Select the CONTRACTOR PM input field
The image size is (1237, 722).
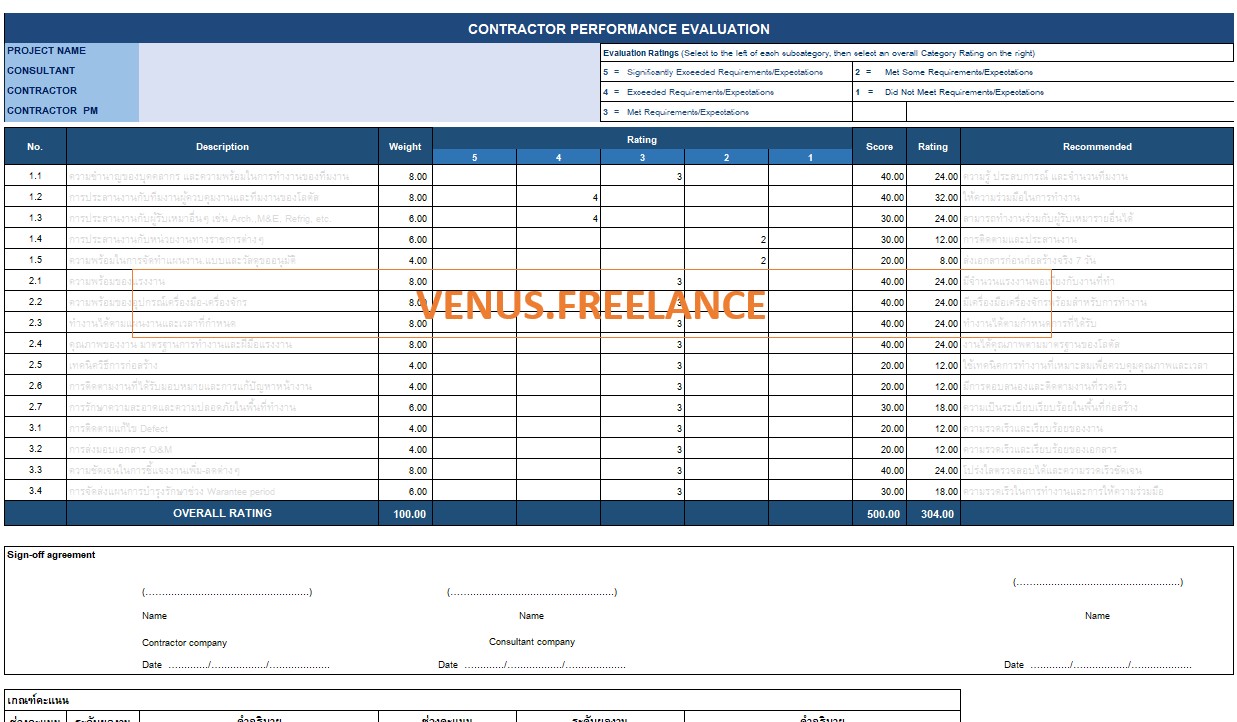[369, 111]
